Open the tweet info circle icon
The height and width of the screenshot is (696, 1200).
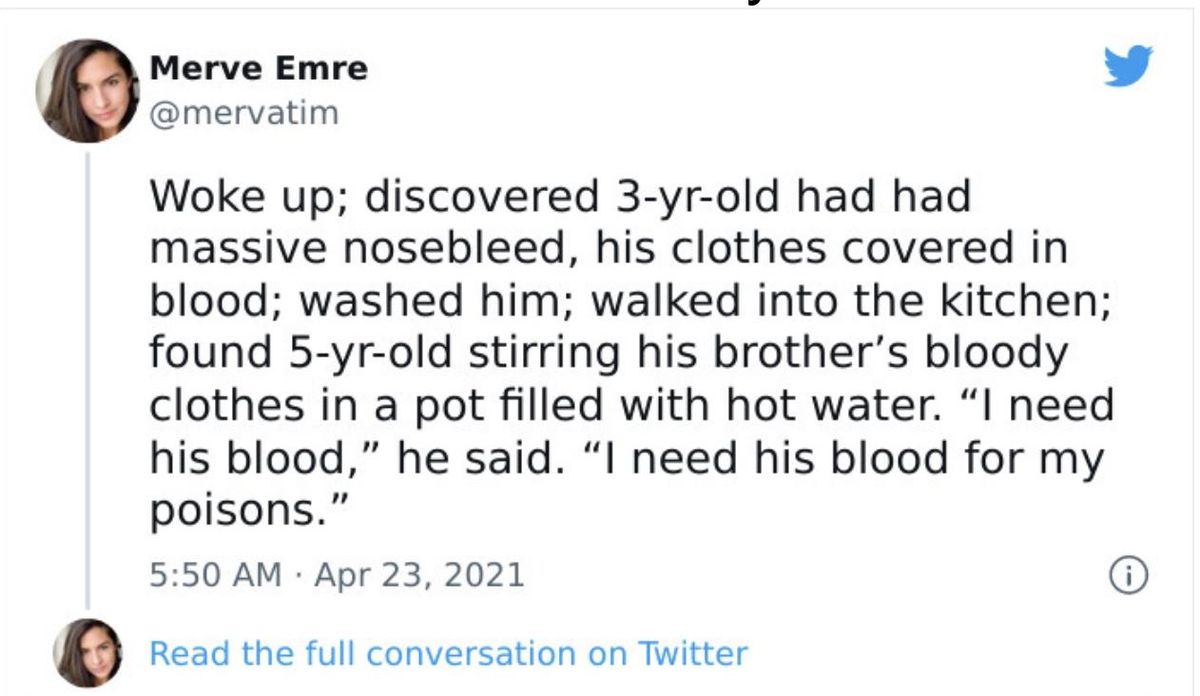coord(1128,575)
